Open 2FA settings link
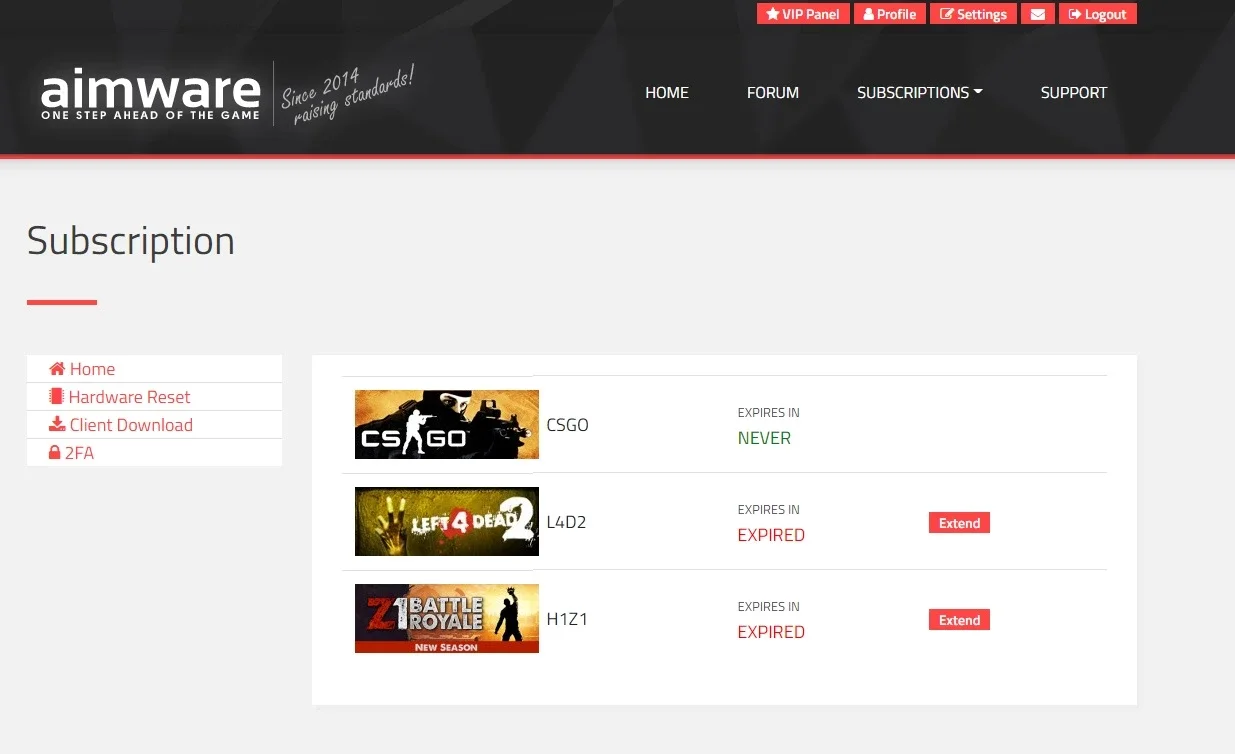 (154, 453)
